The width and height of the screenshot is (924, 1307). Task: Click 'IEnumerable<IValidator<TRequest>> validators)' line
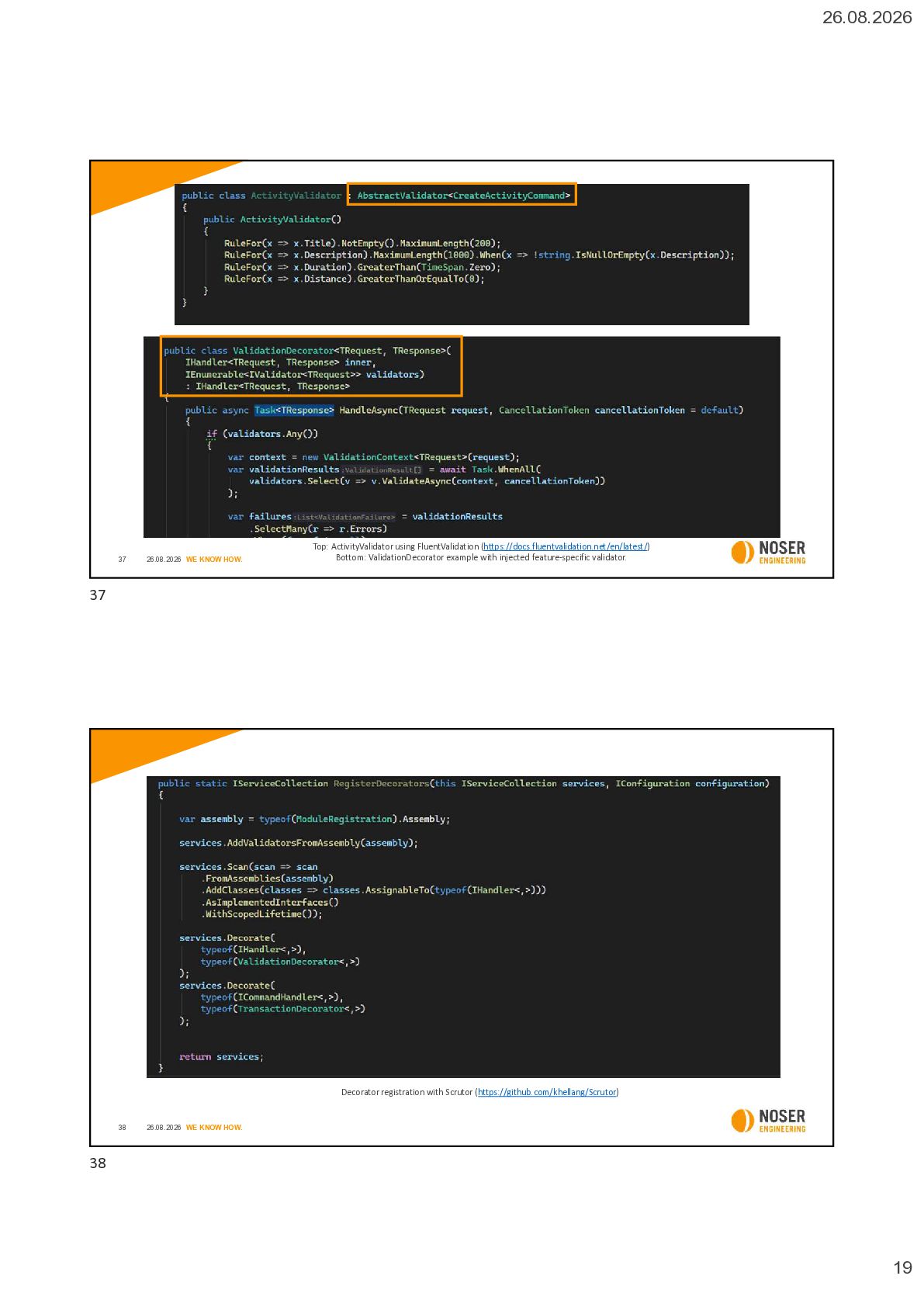[304, 374]
